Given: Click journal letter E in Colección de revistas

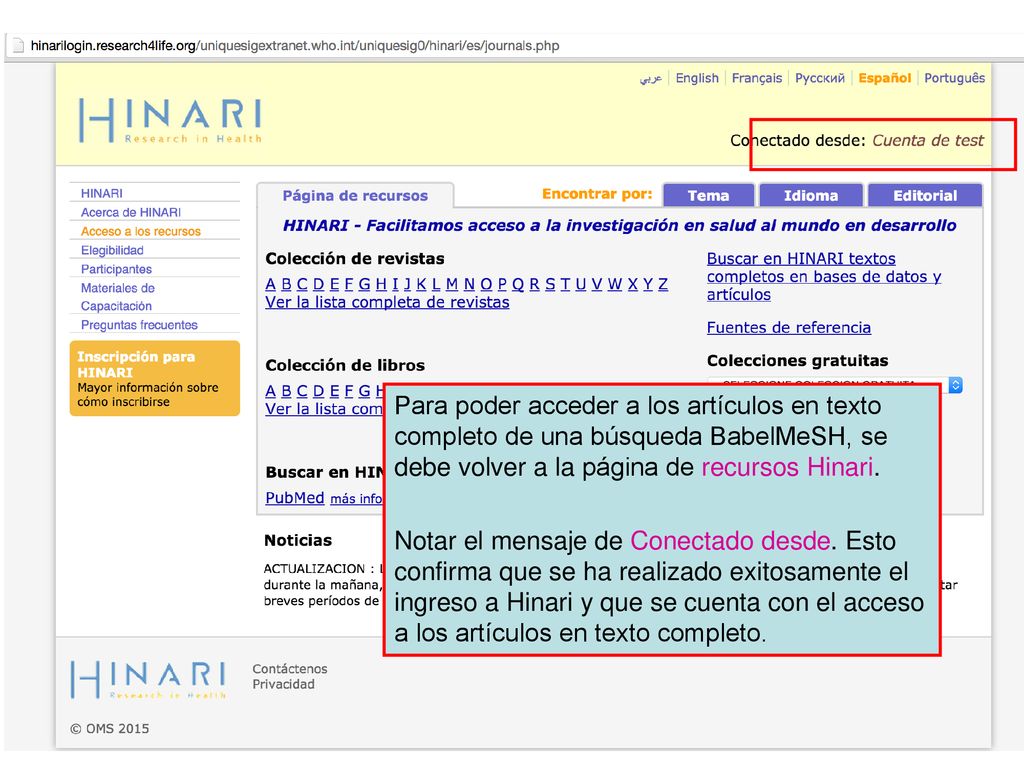Looking at the screenshot, I should point(334,284).
